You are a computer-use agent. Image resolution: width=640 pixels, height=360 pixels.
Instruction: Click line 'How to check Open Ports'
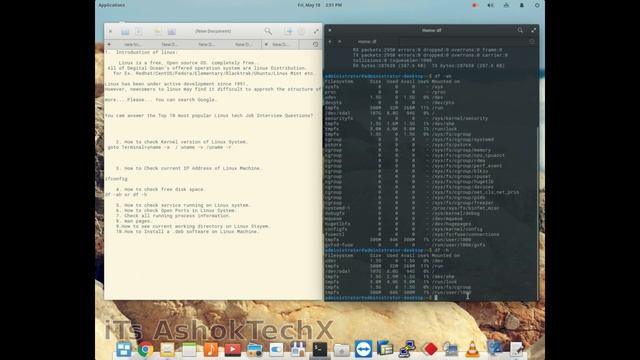176,211
